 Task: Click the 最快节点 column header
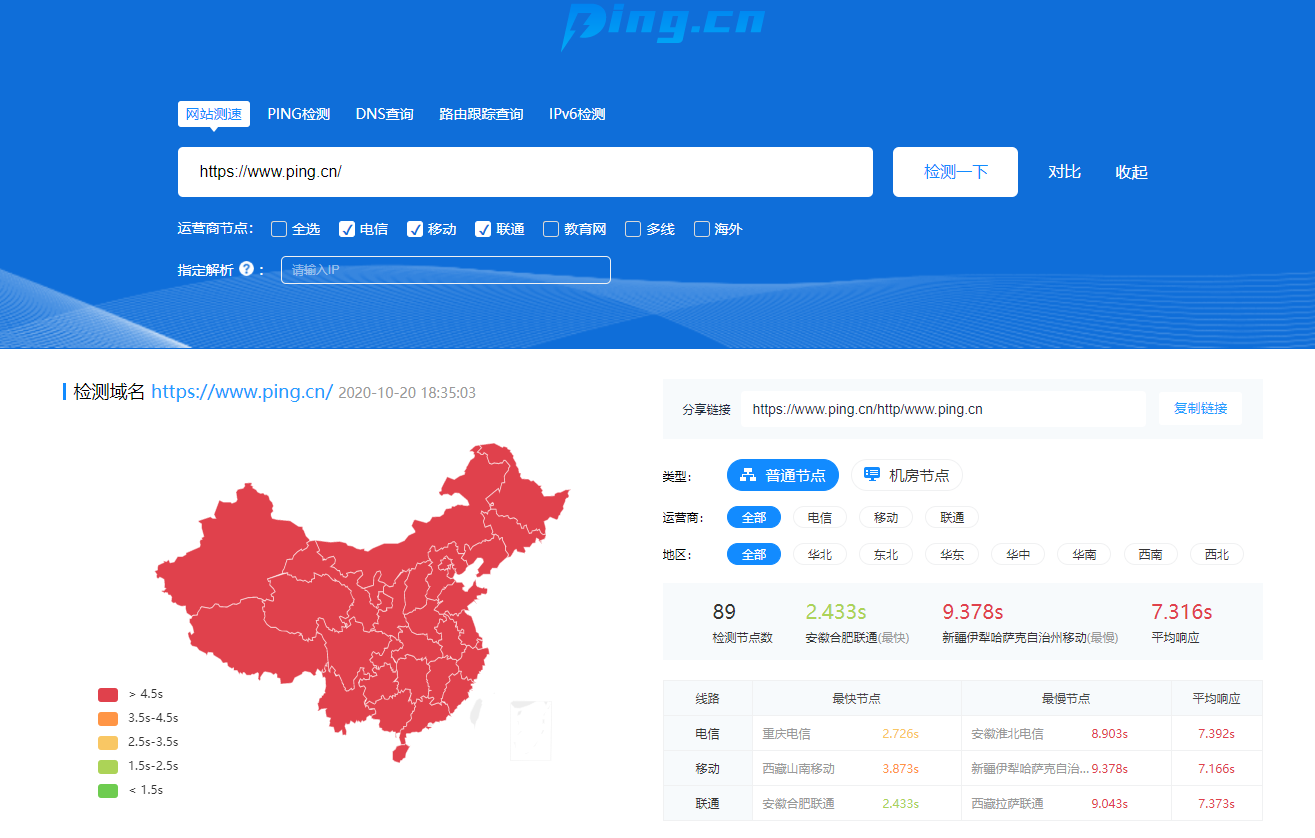[856, 699]
